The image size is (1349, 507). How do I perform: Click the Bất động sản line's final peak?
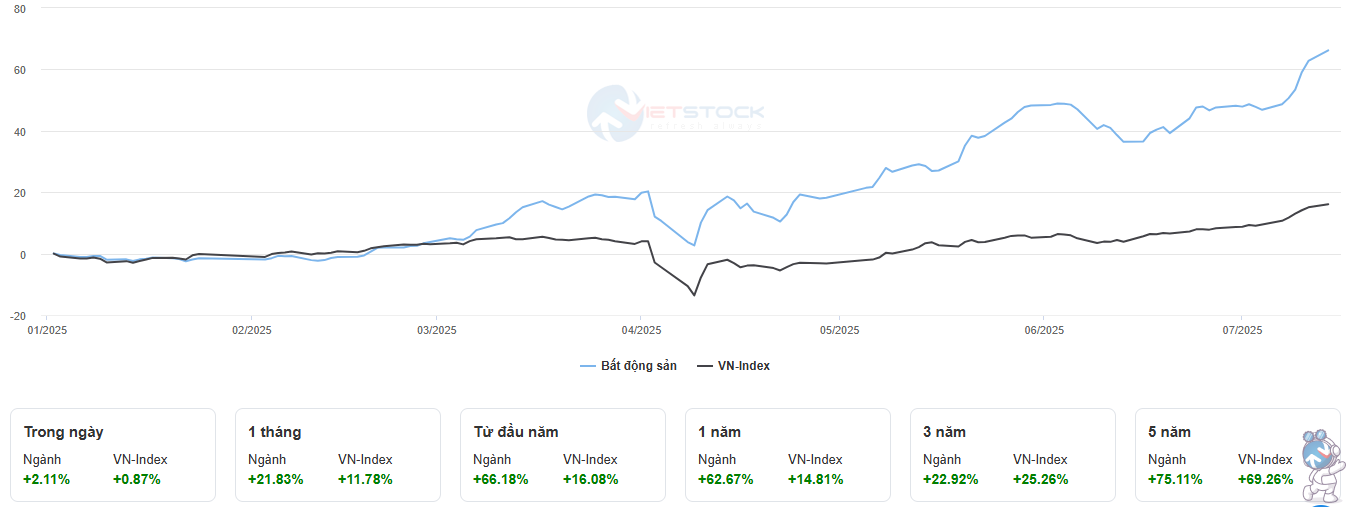click(x=1328, y=50)
